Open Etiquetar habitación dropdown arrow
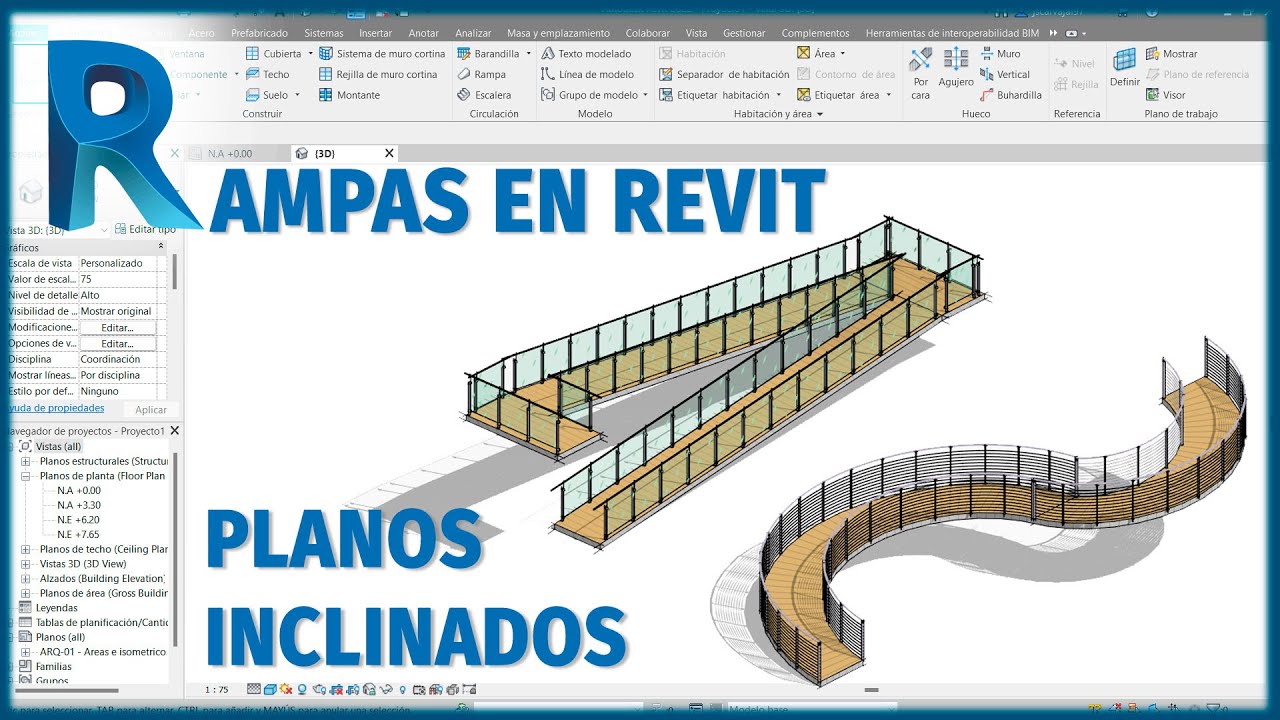The height and width of the screenshot is (720, 1280). click(x=778, y=95)
